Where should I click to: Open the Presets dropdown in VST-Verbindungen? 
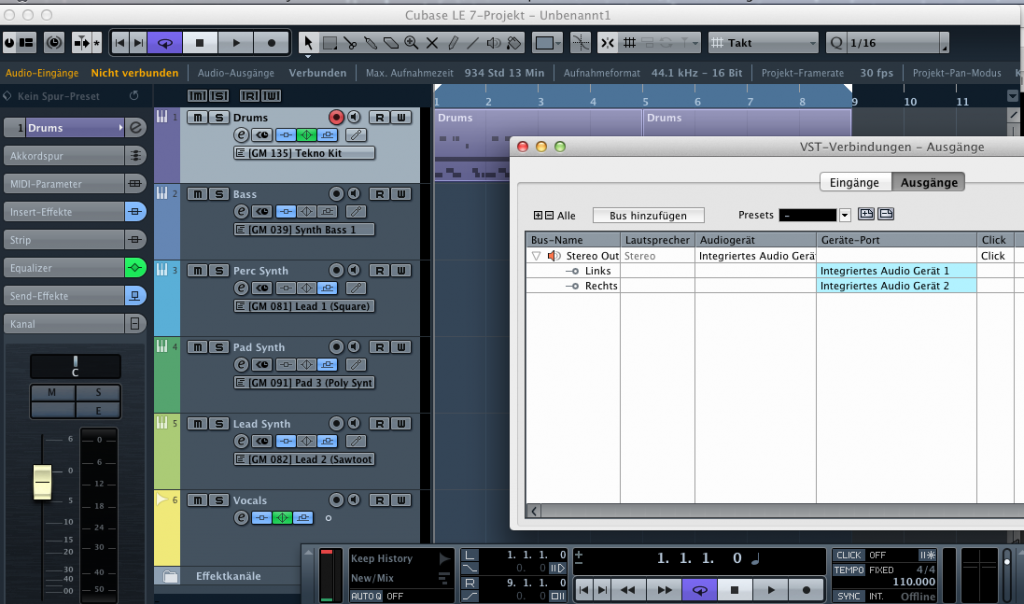845,215
